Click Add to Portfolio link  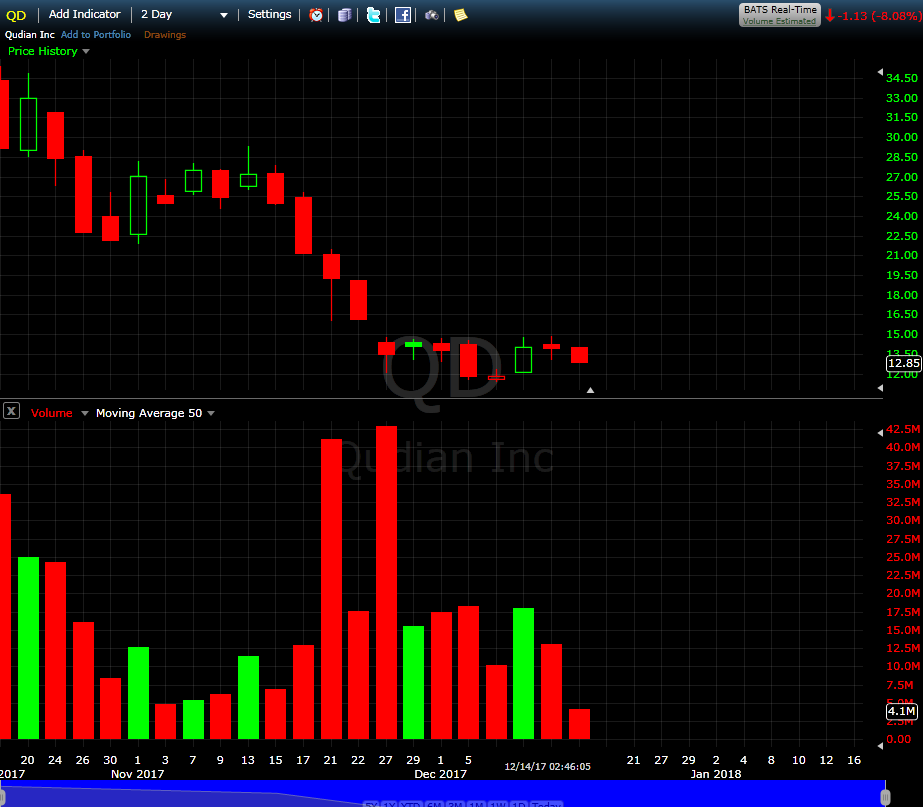pyautogui.click(x=96, y=35)
